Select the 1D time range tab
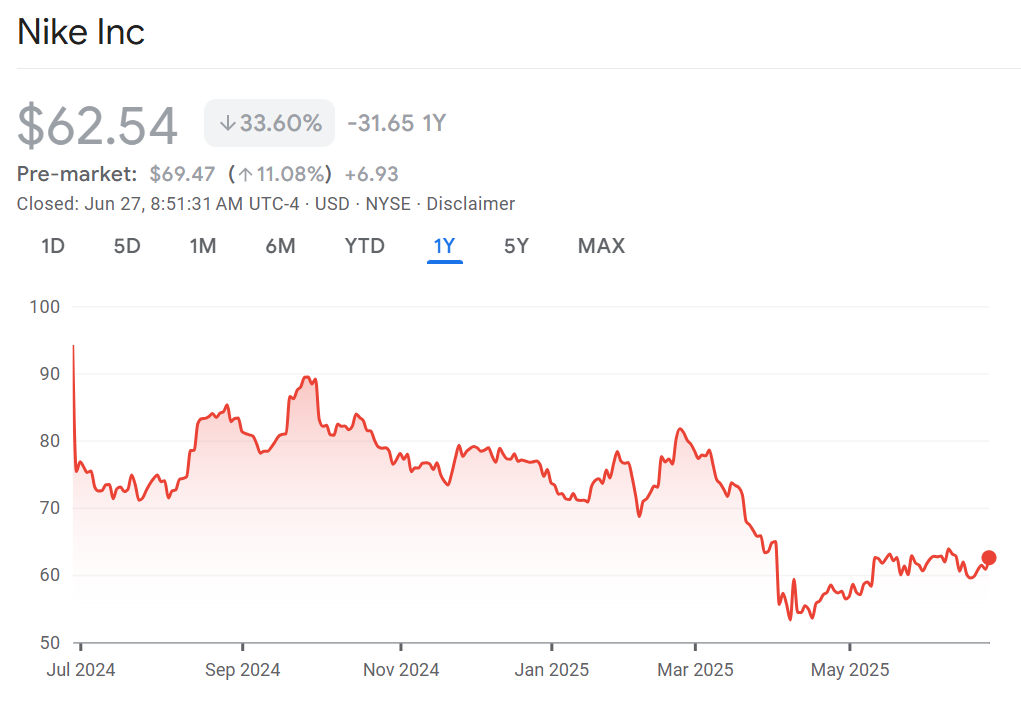1021x703 pixels. [x=53, y=246]
